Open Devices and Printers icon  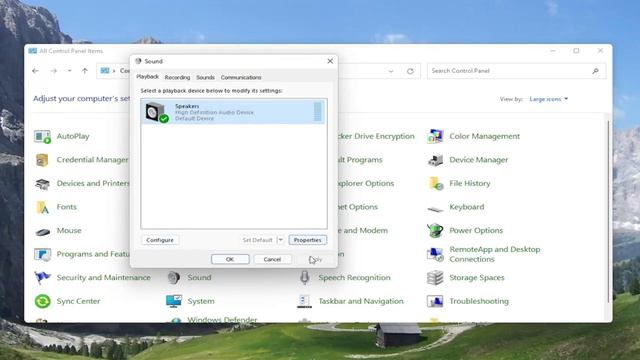click(x=42, y=184)
